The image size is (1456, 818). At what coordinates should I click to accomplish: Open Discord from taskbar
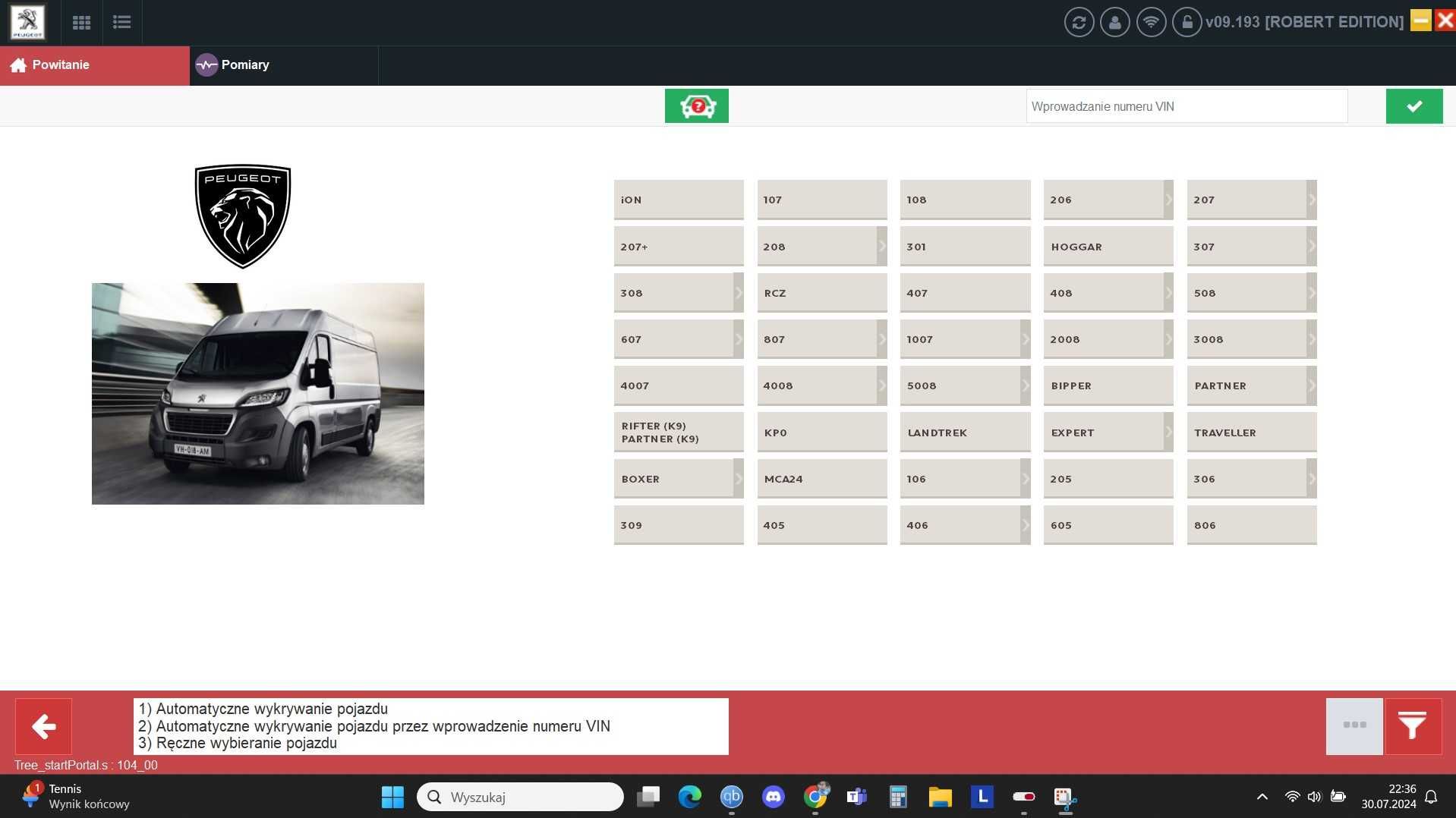click(x=773, y=797)
